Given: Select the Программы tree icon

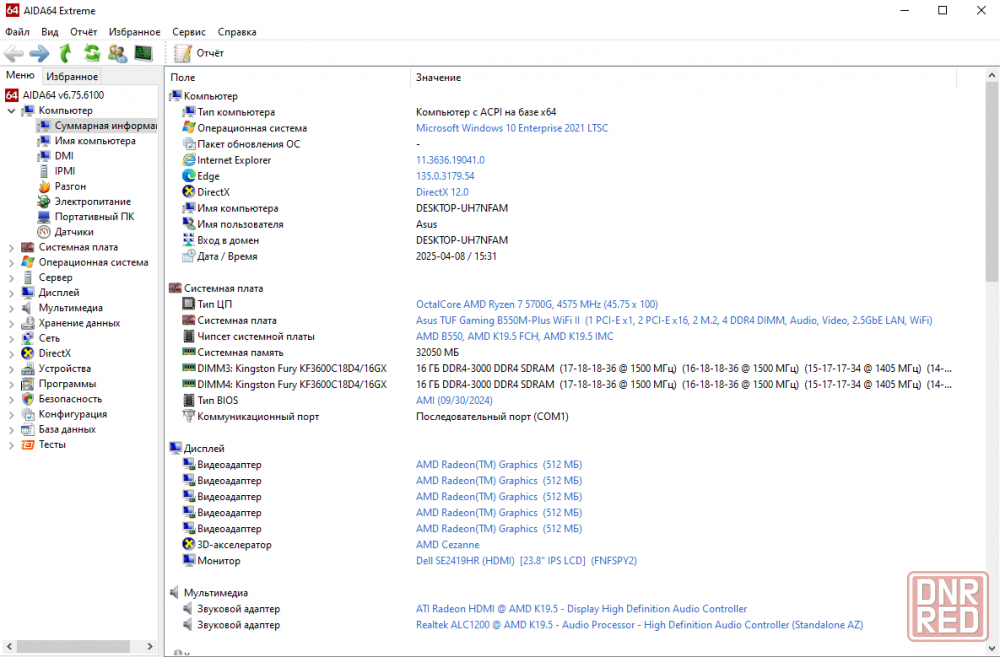Looking at the screenshot, I should 27,384.
